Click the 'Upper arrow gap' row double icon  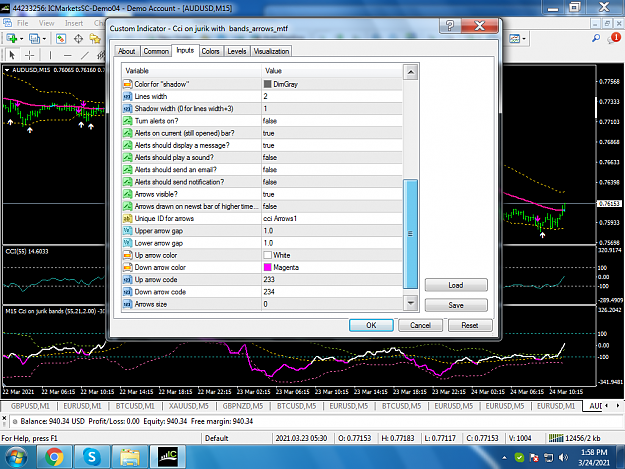(x=128, y=231)
